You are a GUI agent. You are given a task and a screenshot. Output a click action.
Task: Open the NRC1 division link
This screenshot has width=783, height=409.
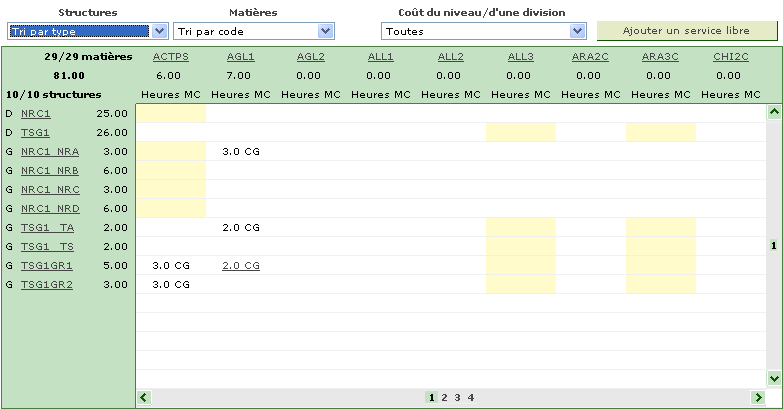click(35, 113)
